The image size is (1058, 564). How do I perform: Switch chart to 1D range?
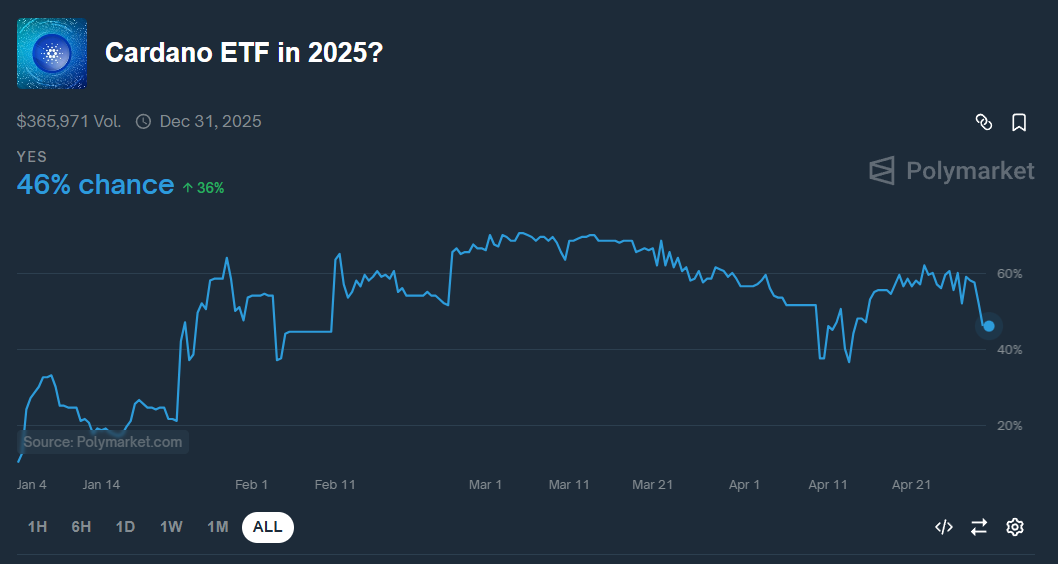pyautogui.click(x=125, y=527)
